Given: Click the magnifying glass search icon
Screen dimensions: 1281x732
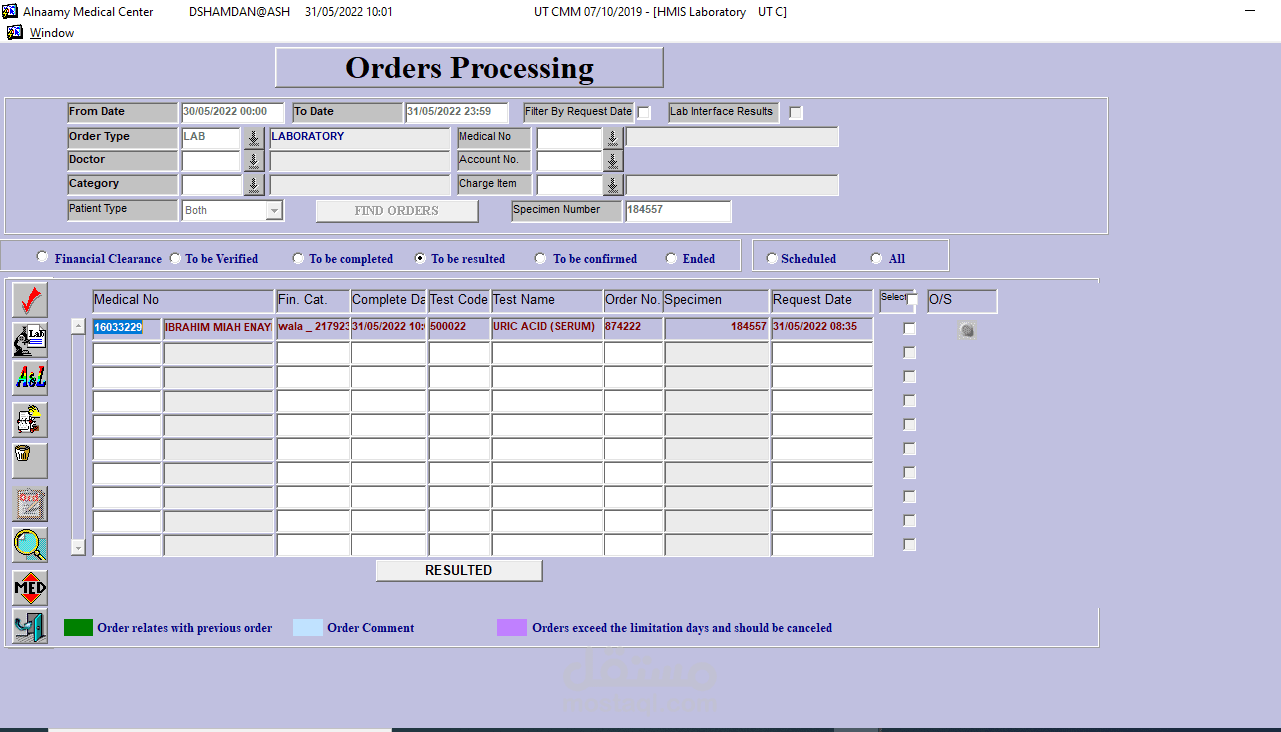Looking at the screenshot, I should click(x=30, y=544).
